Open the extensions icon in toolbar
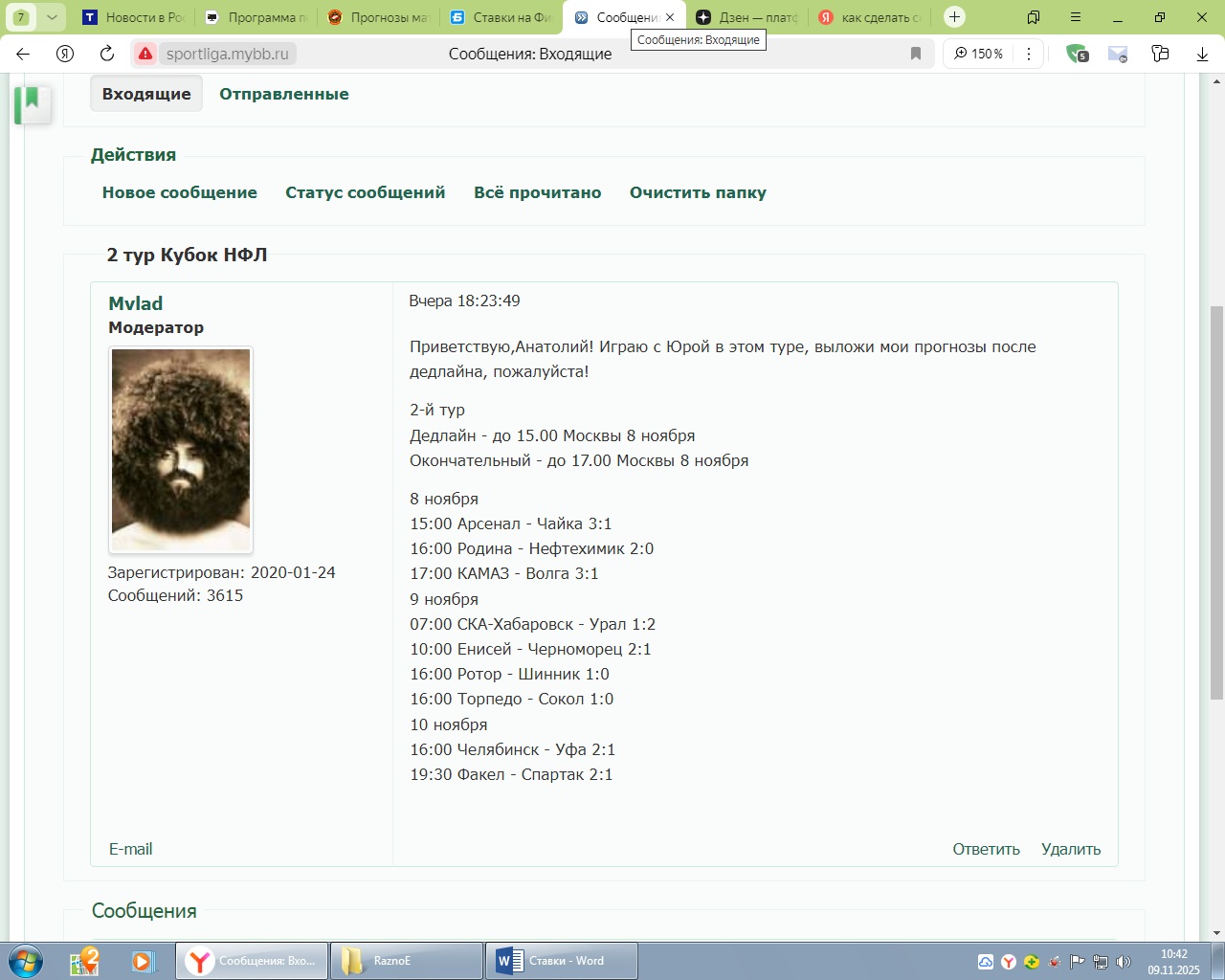Image resolution: width=1225 pixels, height=980 pixels. [x=1160, y=54]
